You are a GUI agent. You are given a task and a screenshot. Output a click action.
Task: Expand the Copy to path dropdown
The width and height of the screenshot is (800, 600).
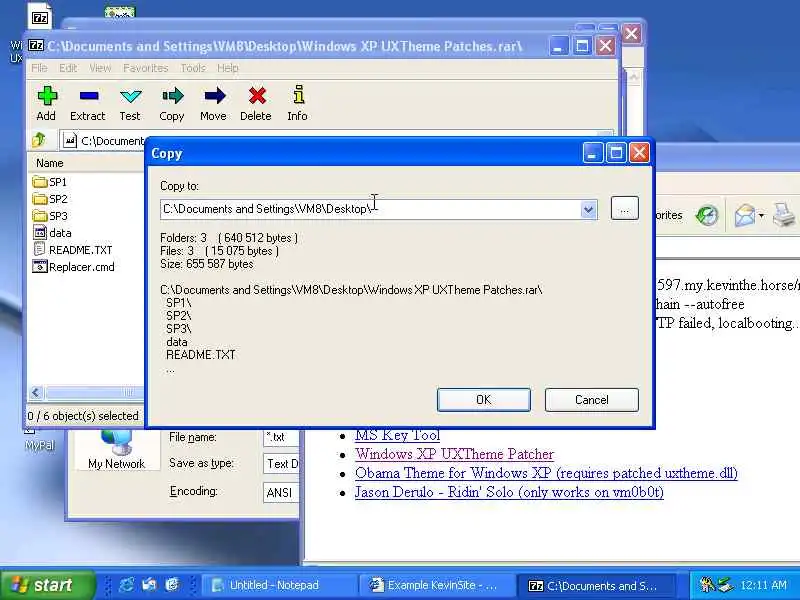tap(588, 209)
